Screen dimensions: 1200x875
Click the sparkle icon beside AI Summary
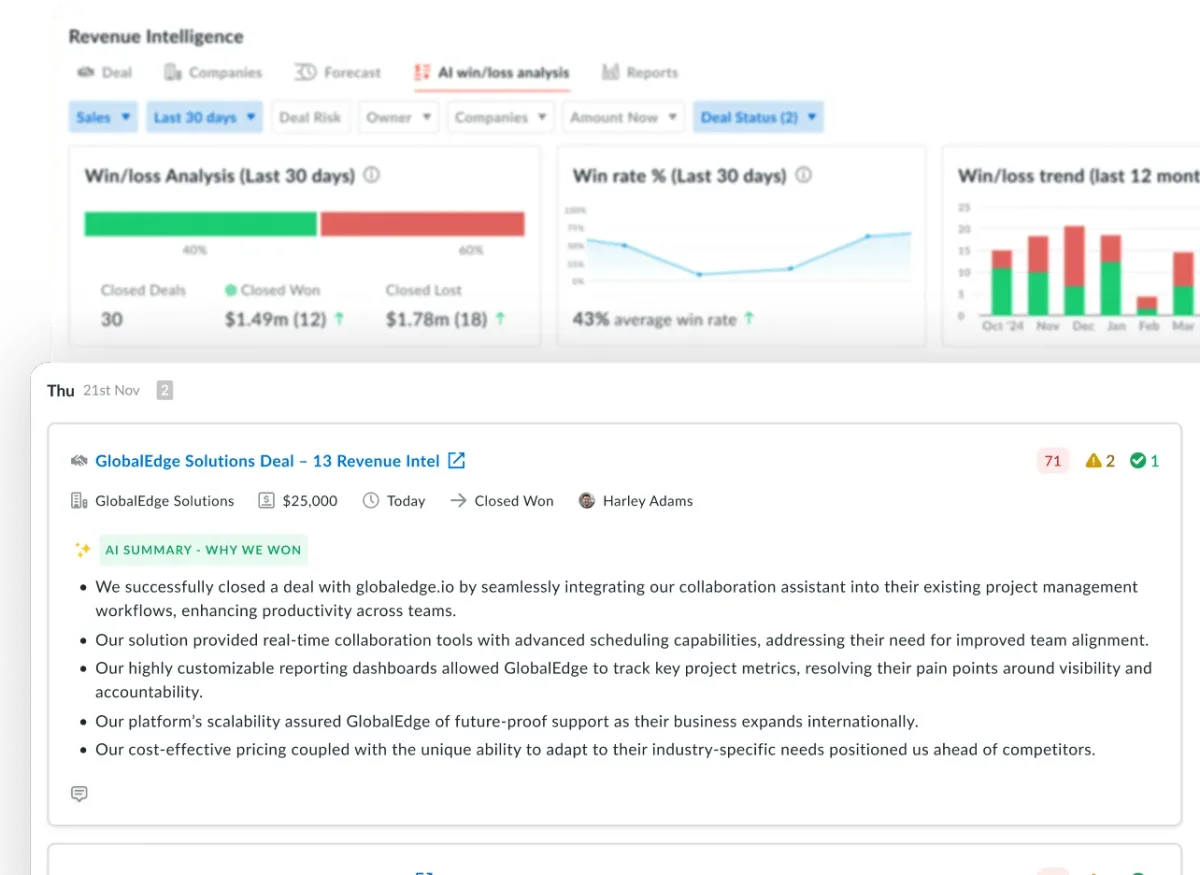click(83, 549)
